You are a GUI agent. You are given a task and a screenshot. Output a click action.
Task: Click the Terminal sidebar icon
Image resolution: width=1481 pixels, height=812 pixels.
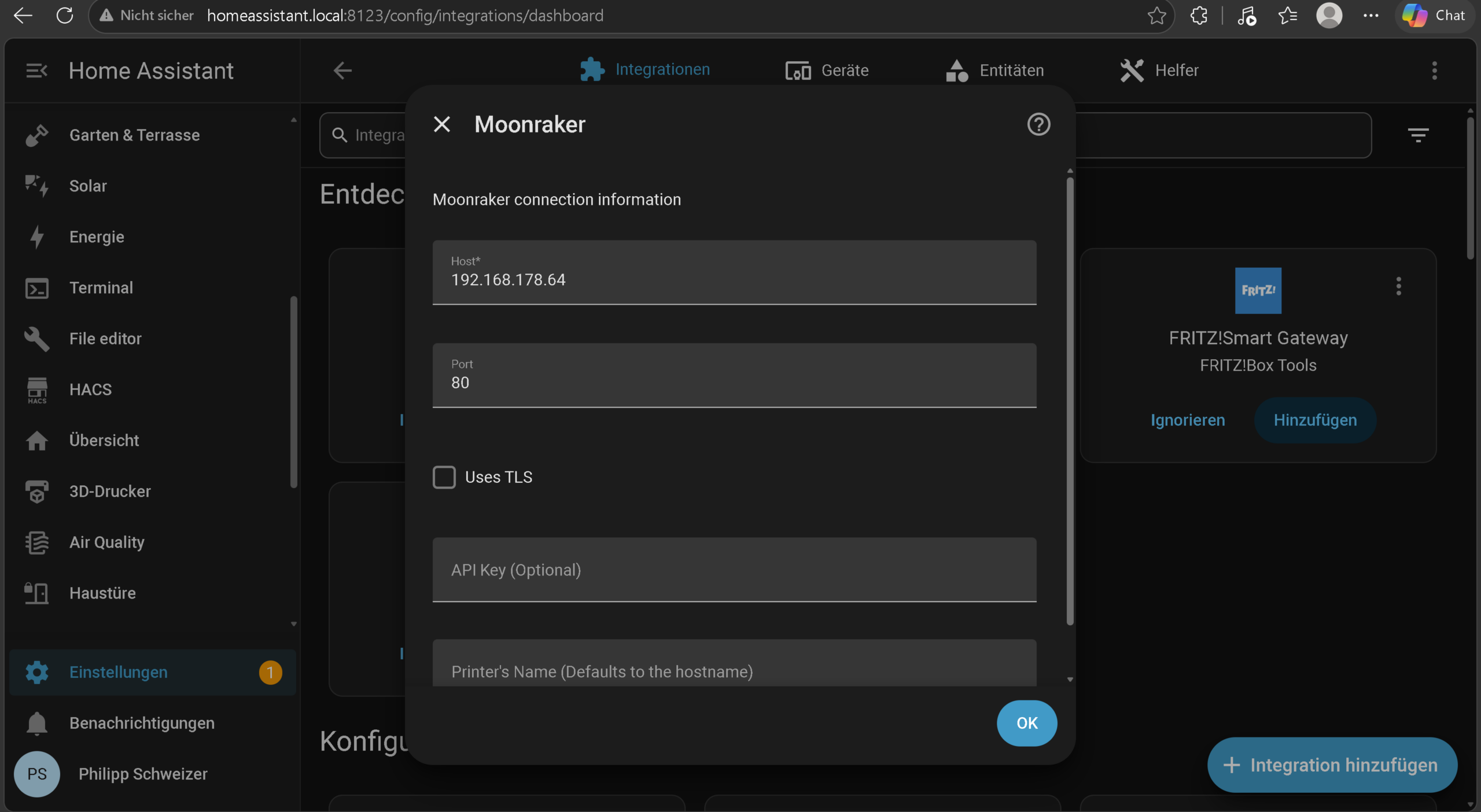[36, 288]
